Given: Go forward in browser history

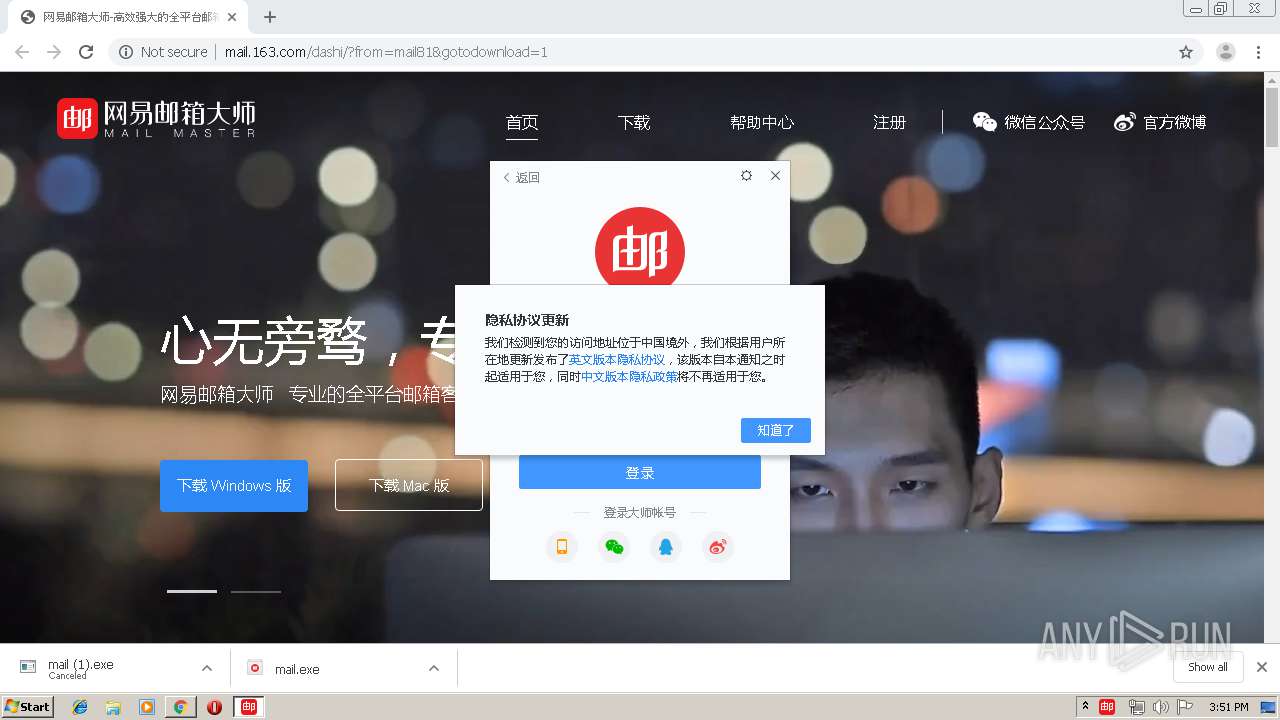Looking at the screenshot, I should tap(54, 52).
